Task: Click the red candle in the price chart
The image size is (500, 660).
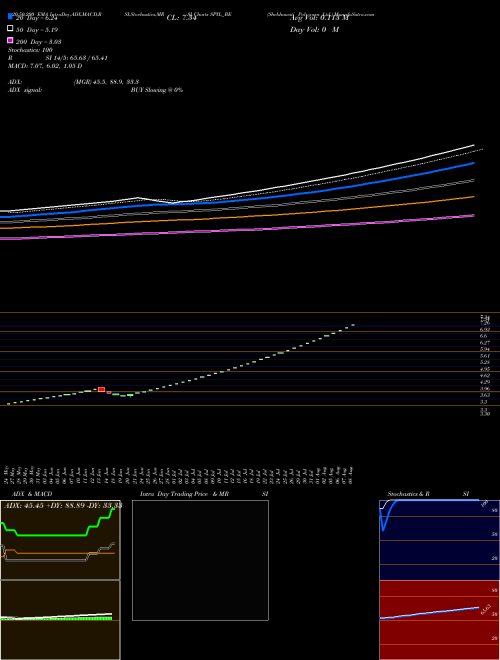Action: [x=101, y=389]
